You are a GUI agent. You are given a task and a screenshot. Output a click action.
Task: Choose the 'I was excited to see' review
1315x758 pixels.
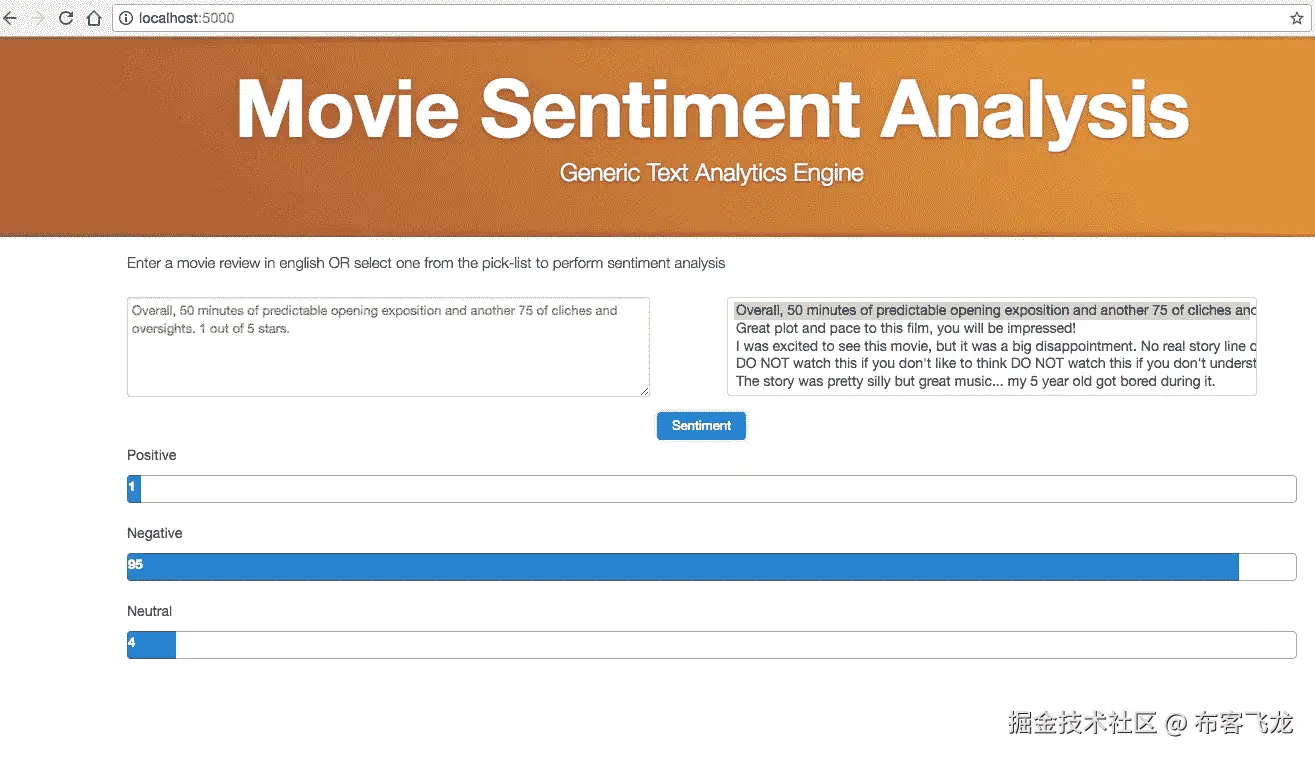(990, 346)
